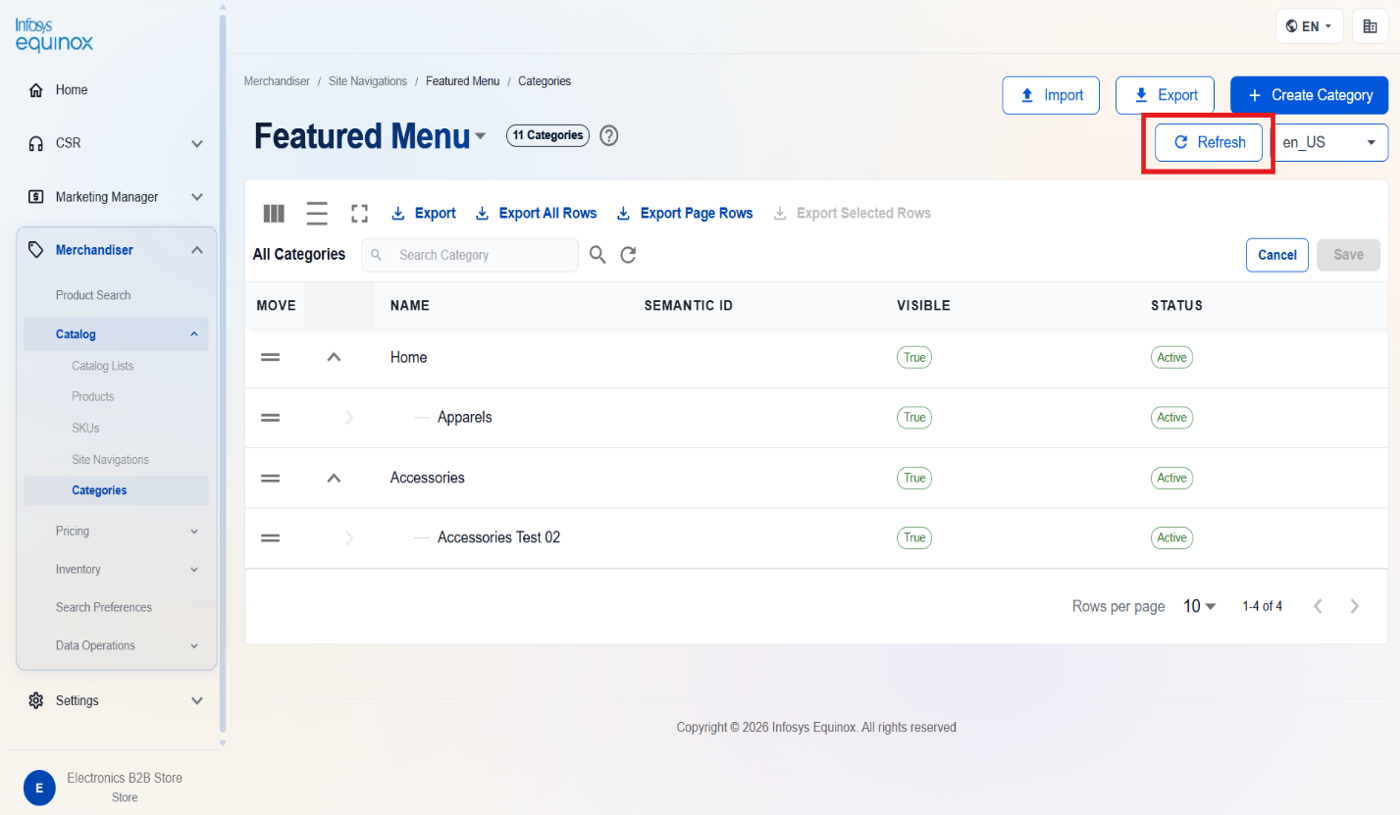Click Export All Rows
Viewport: 1400px width, 815px height.
coord(536,213)
